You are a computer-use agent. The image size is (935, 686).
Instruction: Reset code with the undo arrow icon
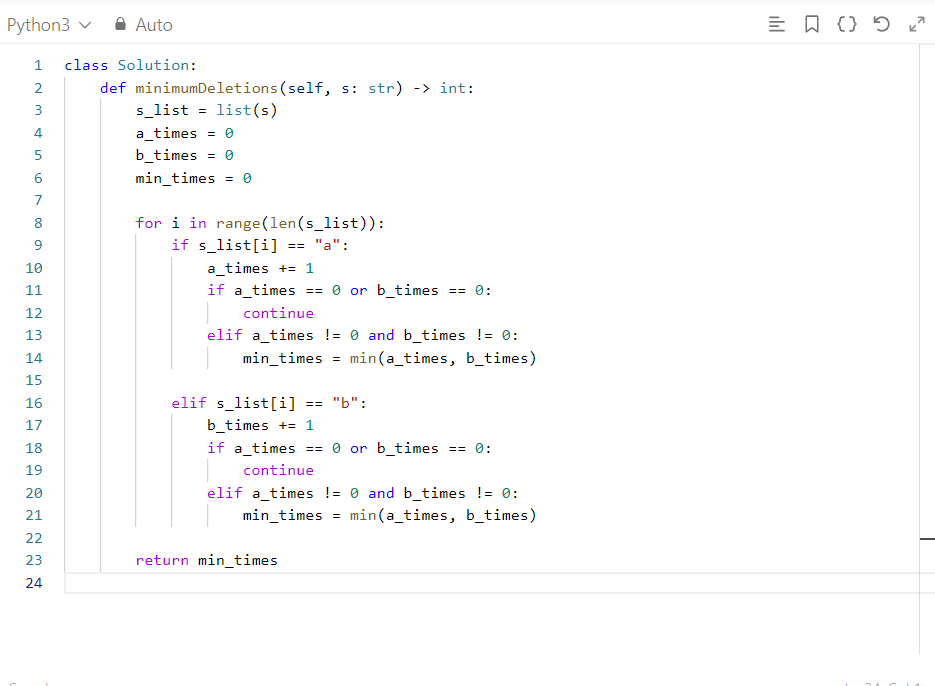881,24
